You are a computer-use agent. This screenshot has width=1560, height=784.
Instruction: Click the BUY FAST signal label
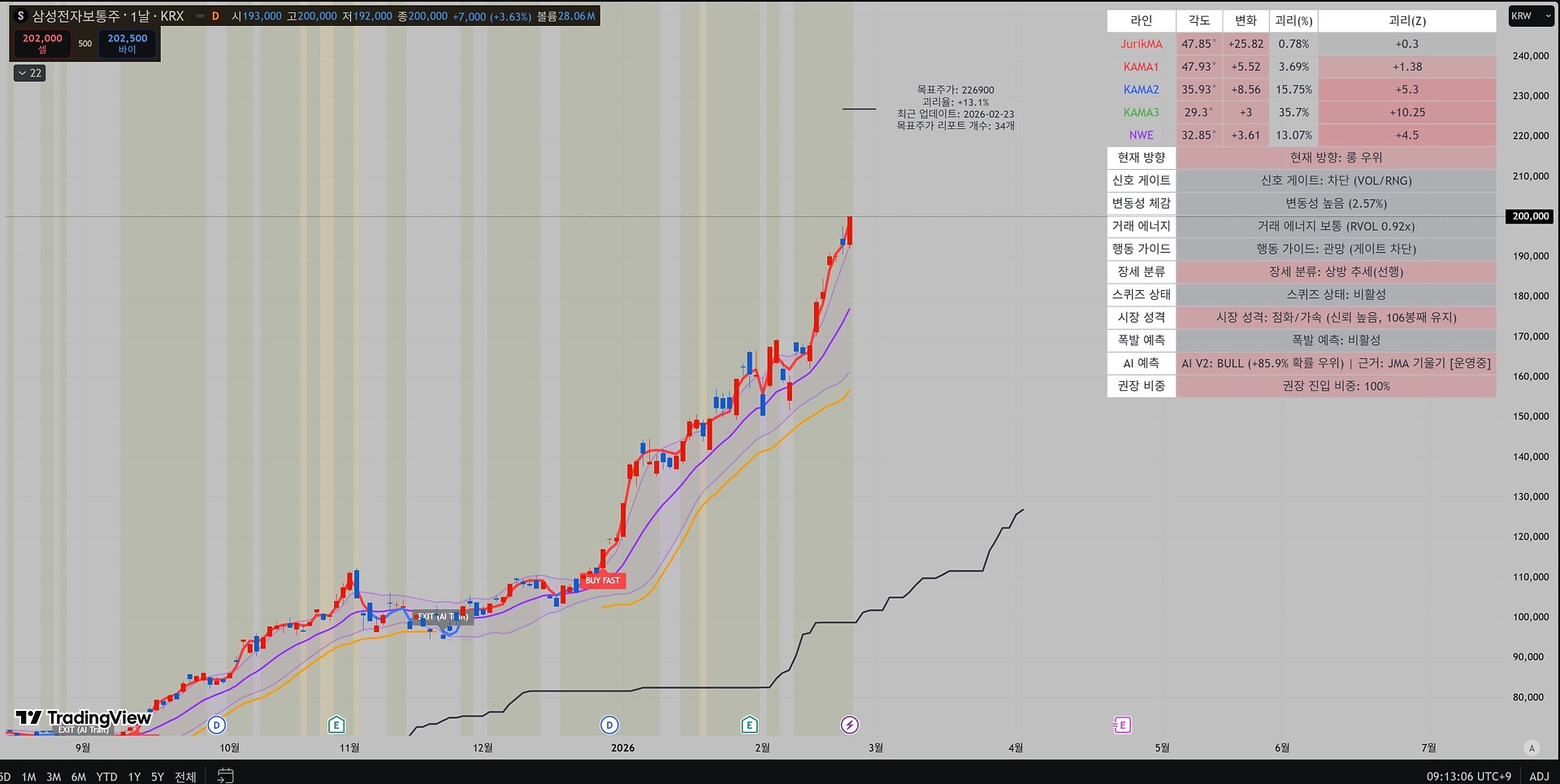click(602, 580)
